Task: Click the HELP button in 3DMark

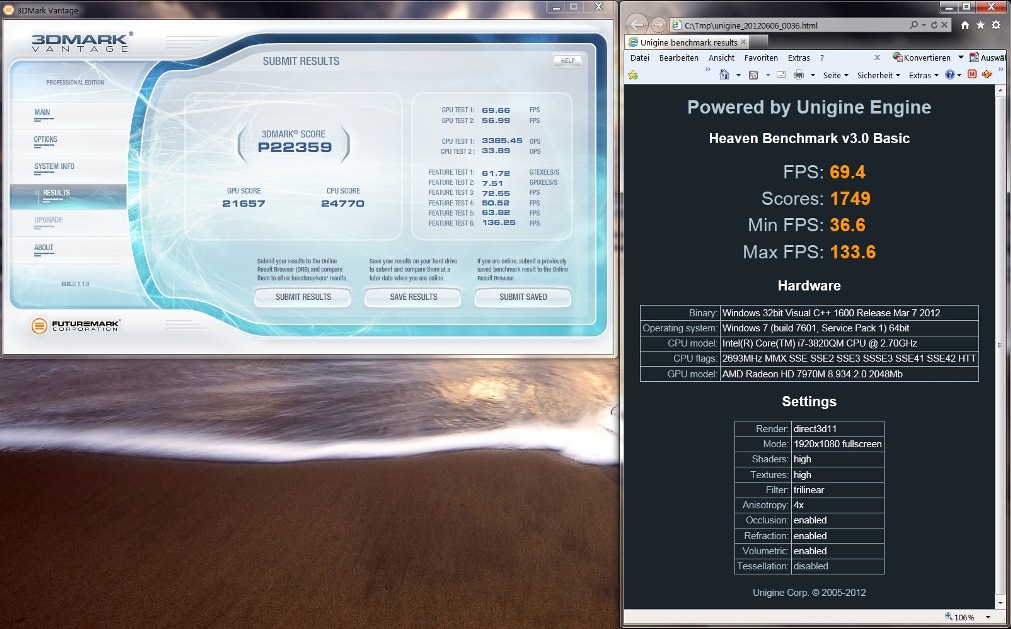Action: (x=567, y=61)
